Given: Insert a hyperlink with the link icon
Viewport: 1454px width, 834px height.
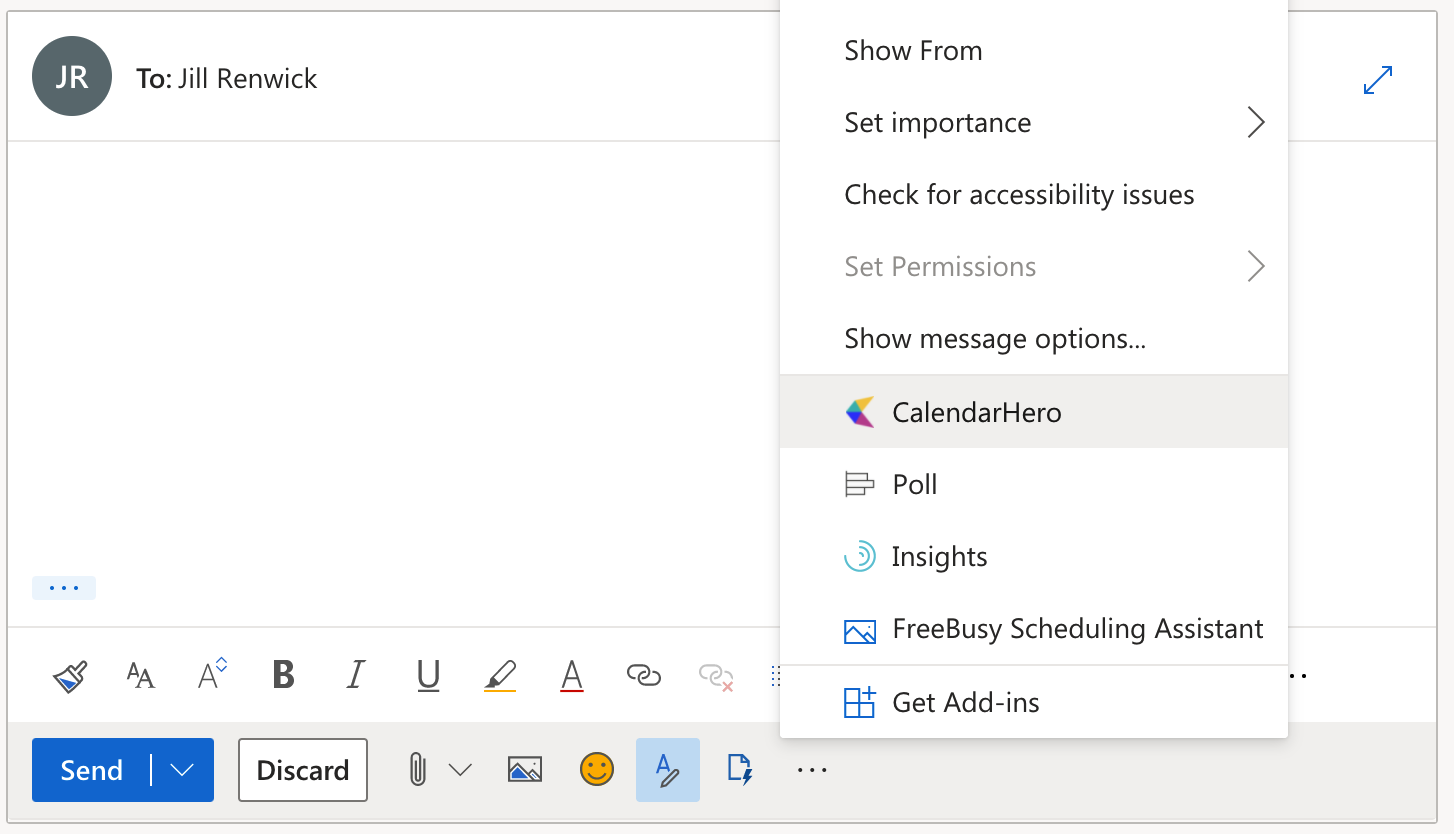Looking at the screenshot, I should click(x=643, y=676).
